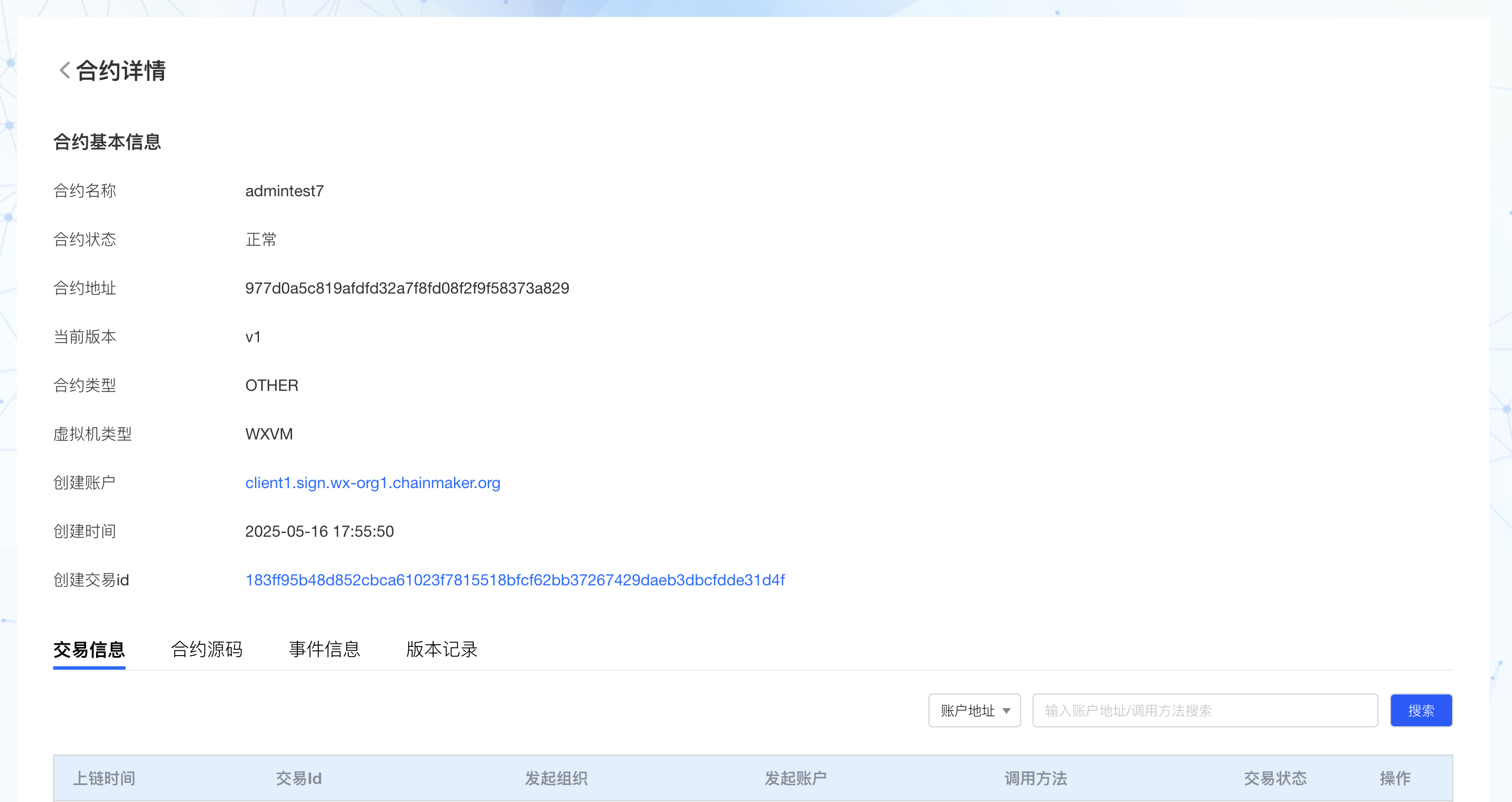Screen dimensions: 1512x802
Task: Click the 操作 column header
Action: (x=1394, y=778)
